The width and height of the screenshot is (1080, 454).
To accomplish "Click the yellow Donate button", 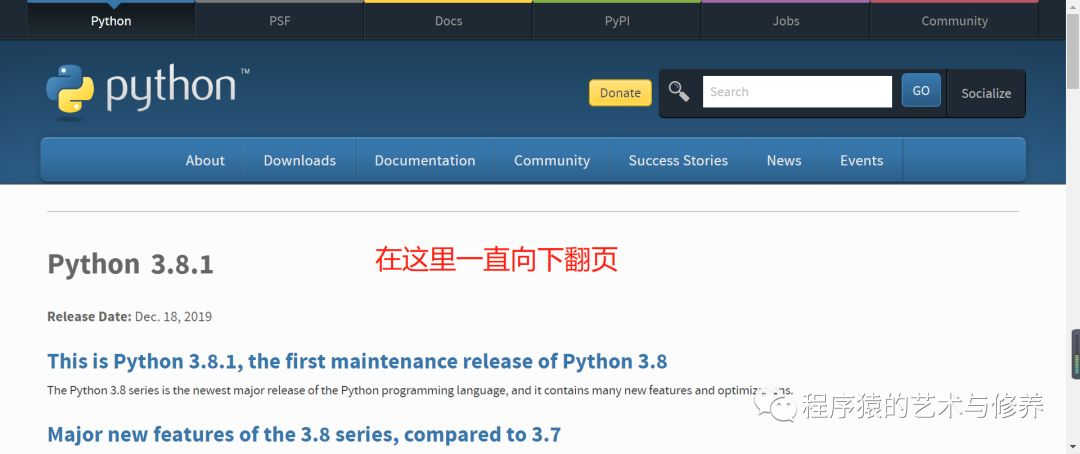I will click(620, 93).
